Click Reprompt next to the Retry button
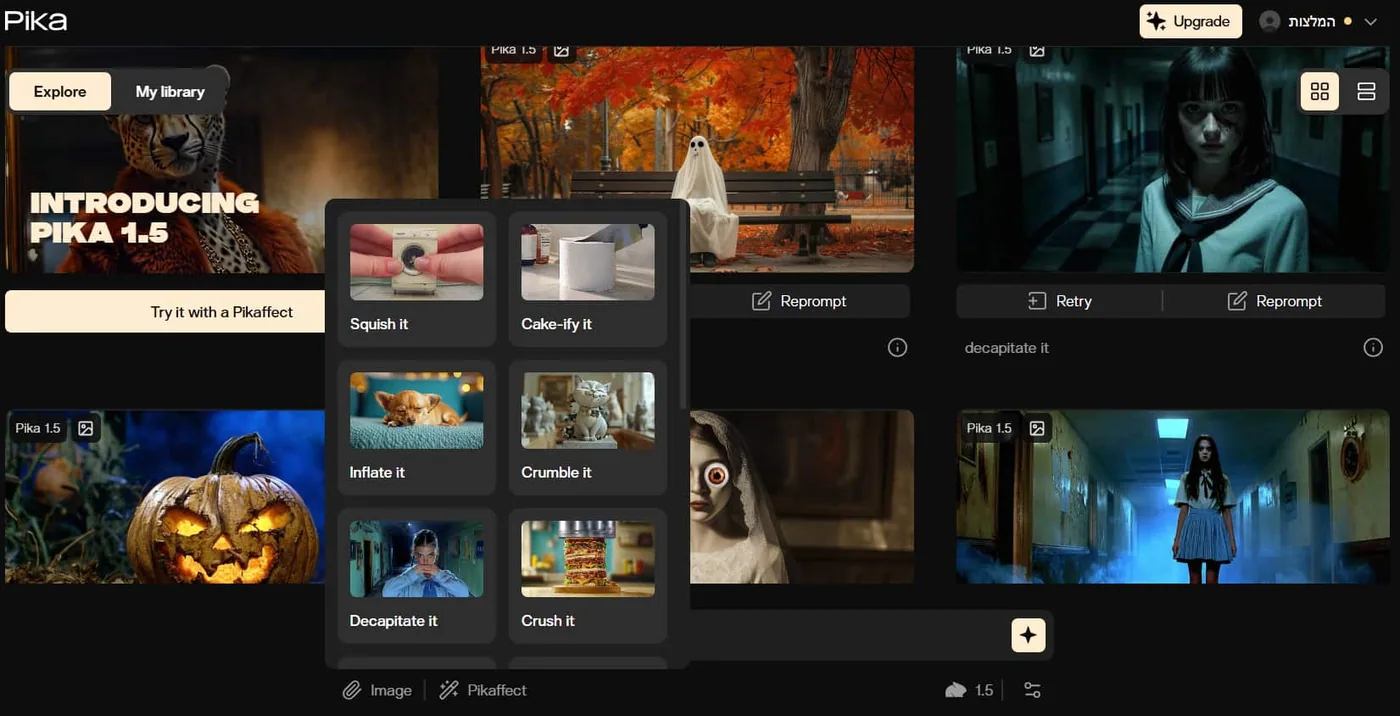The image size is (1400, 716). coord(1274,301)
